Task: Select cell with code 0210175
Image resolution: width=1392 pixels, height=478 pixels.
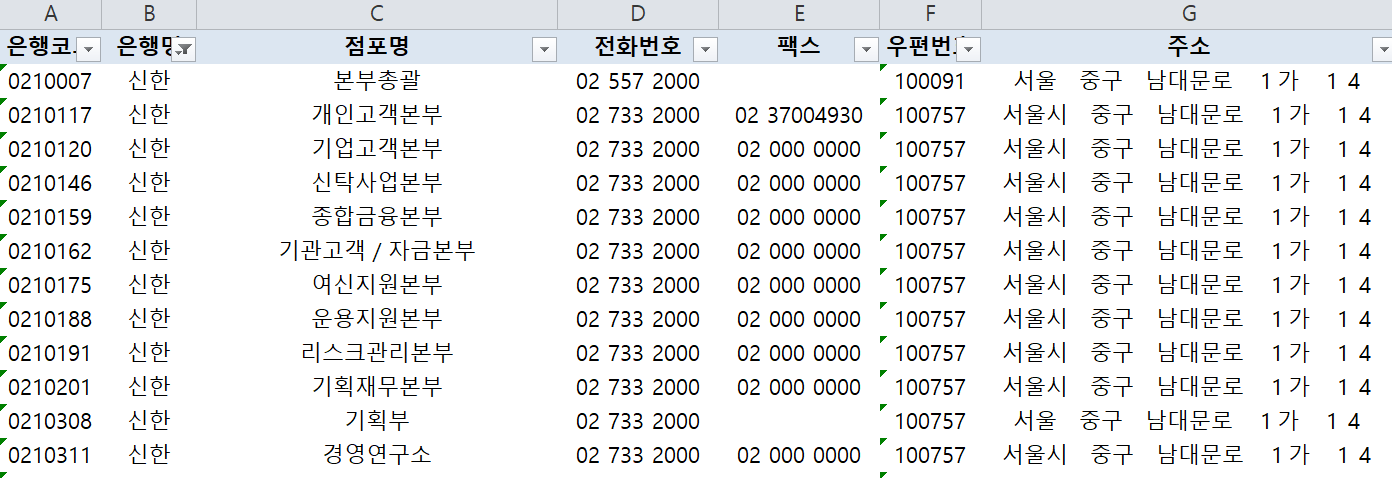Action: tap(51, 285)
